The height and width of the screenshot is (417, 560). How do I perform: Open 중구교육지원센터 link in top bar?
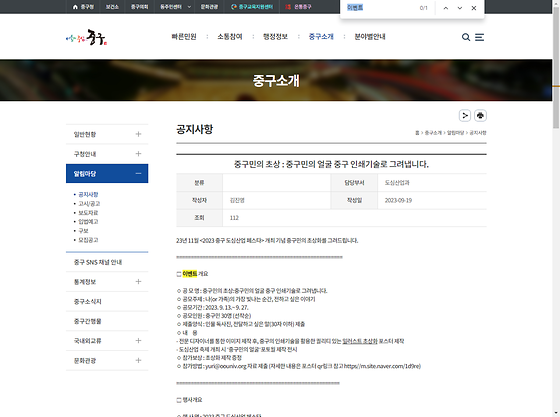pyautogui.click(x=252, y=7)
